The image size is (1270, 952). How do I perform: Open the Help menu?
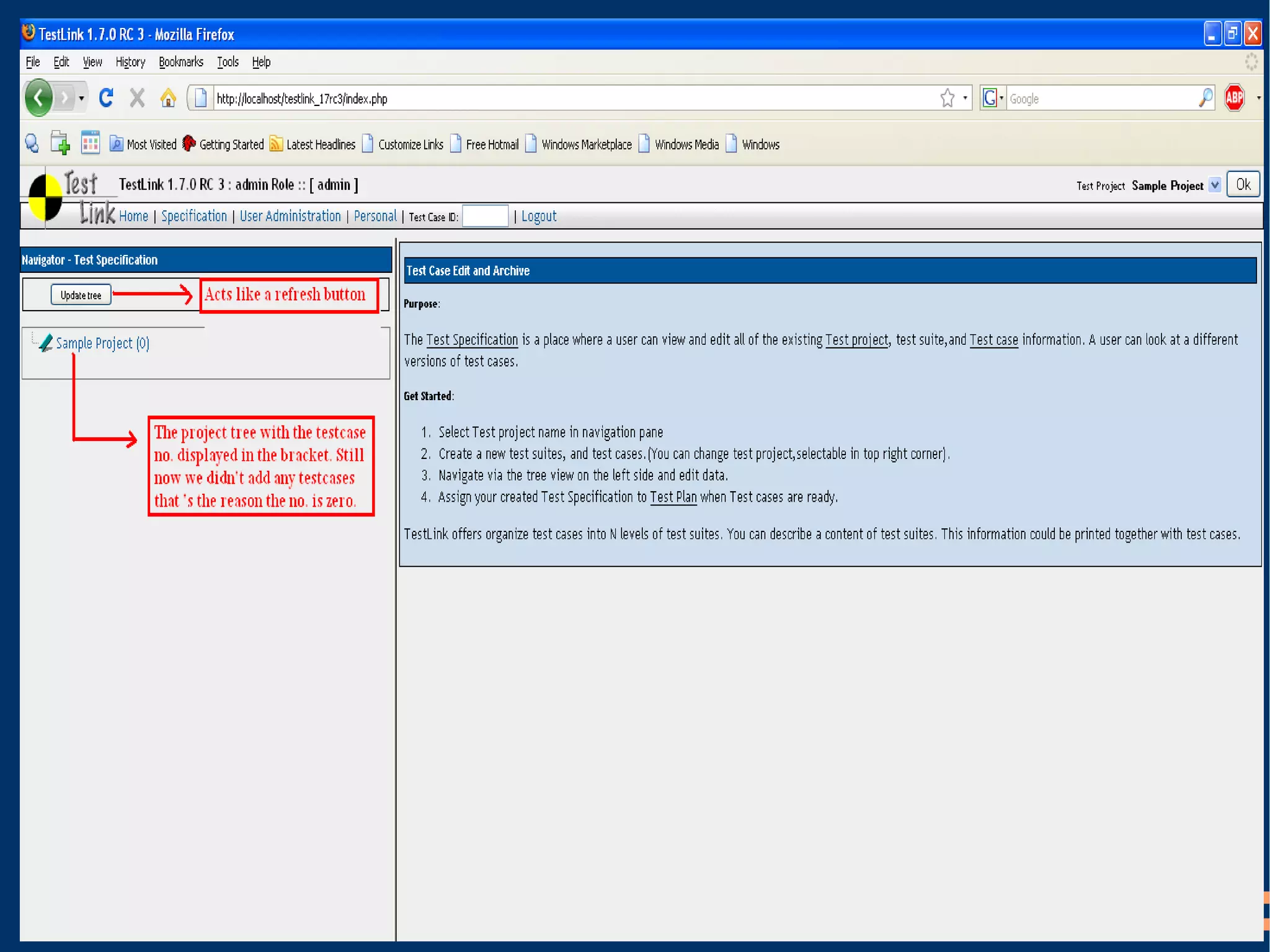(x=261, y=62)
